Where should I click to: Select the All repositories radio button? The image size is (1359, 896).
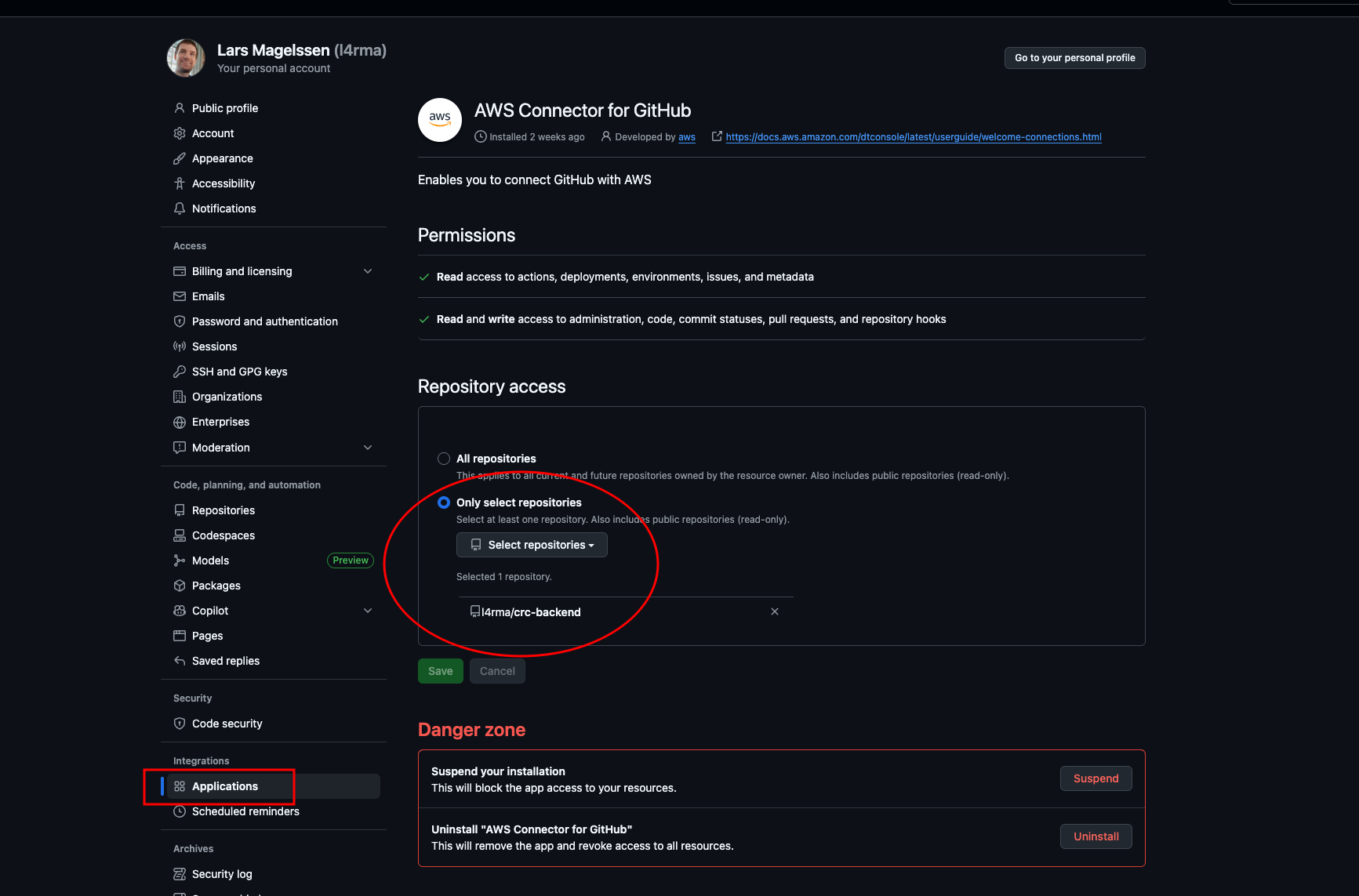point(444,459)
